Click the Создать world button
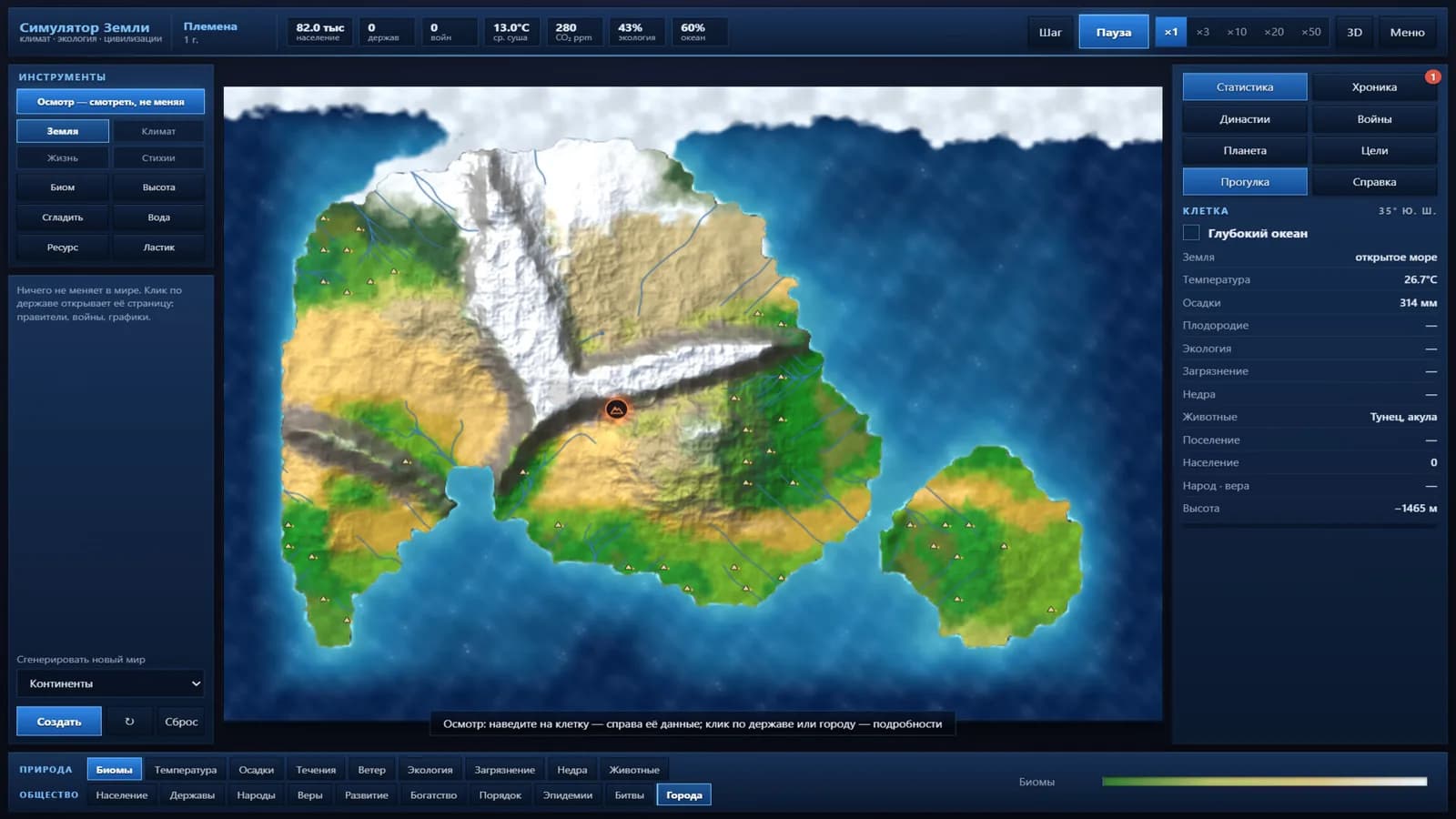Viewport: 1456px width, 819px height. pyautogui.click(x=59, y=722)
